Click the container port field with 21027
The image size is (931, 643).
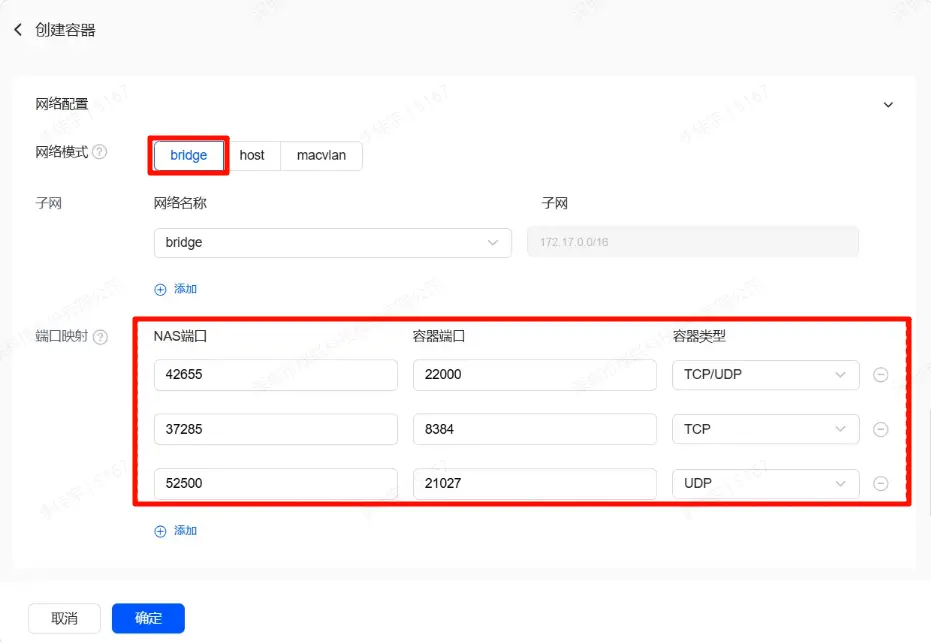click(534, 483)
